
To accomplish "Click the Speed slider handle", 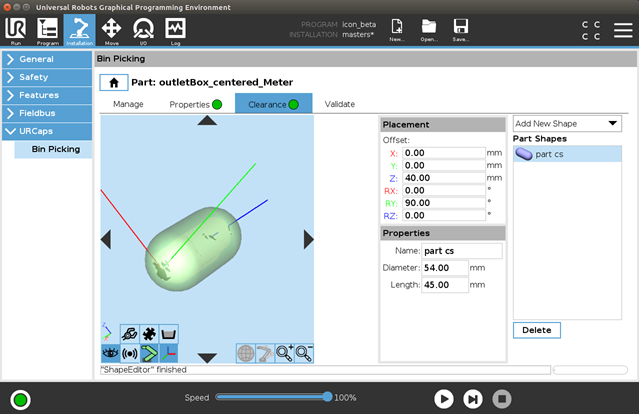I will (x=327, y=397).
